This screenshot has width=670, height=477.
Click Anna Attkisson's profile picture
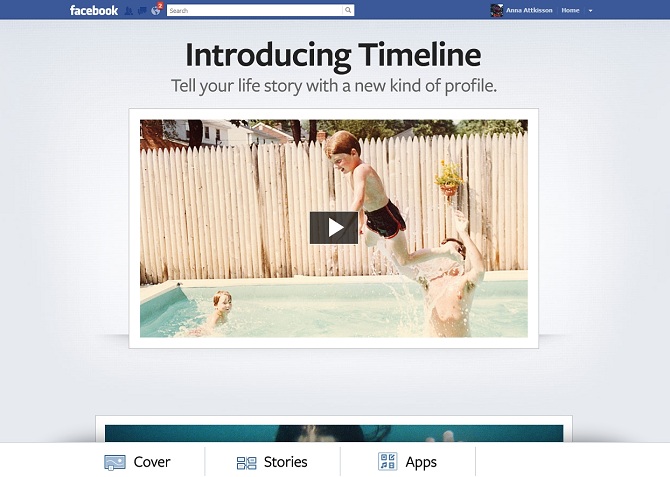[x=497, y=10]
